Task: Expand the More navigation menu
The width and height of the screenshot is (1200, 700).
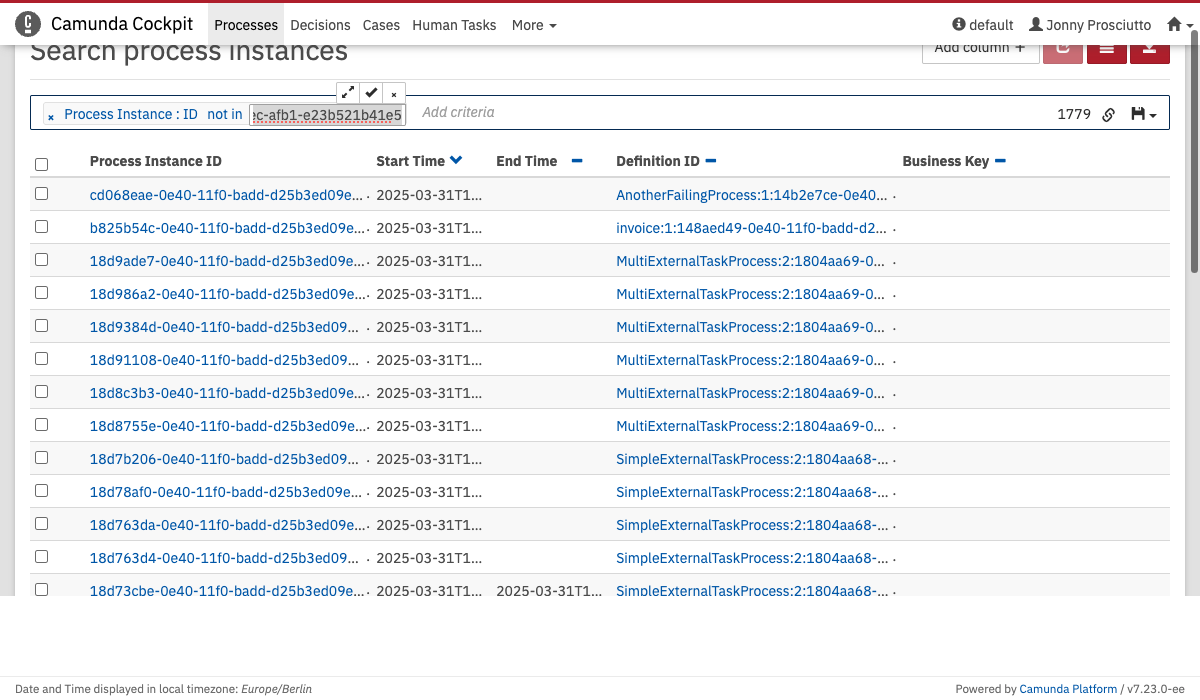Action: [533, 25]
